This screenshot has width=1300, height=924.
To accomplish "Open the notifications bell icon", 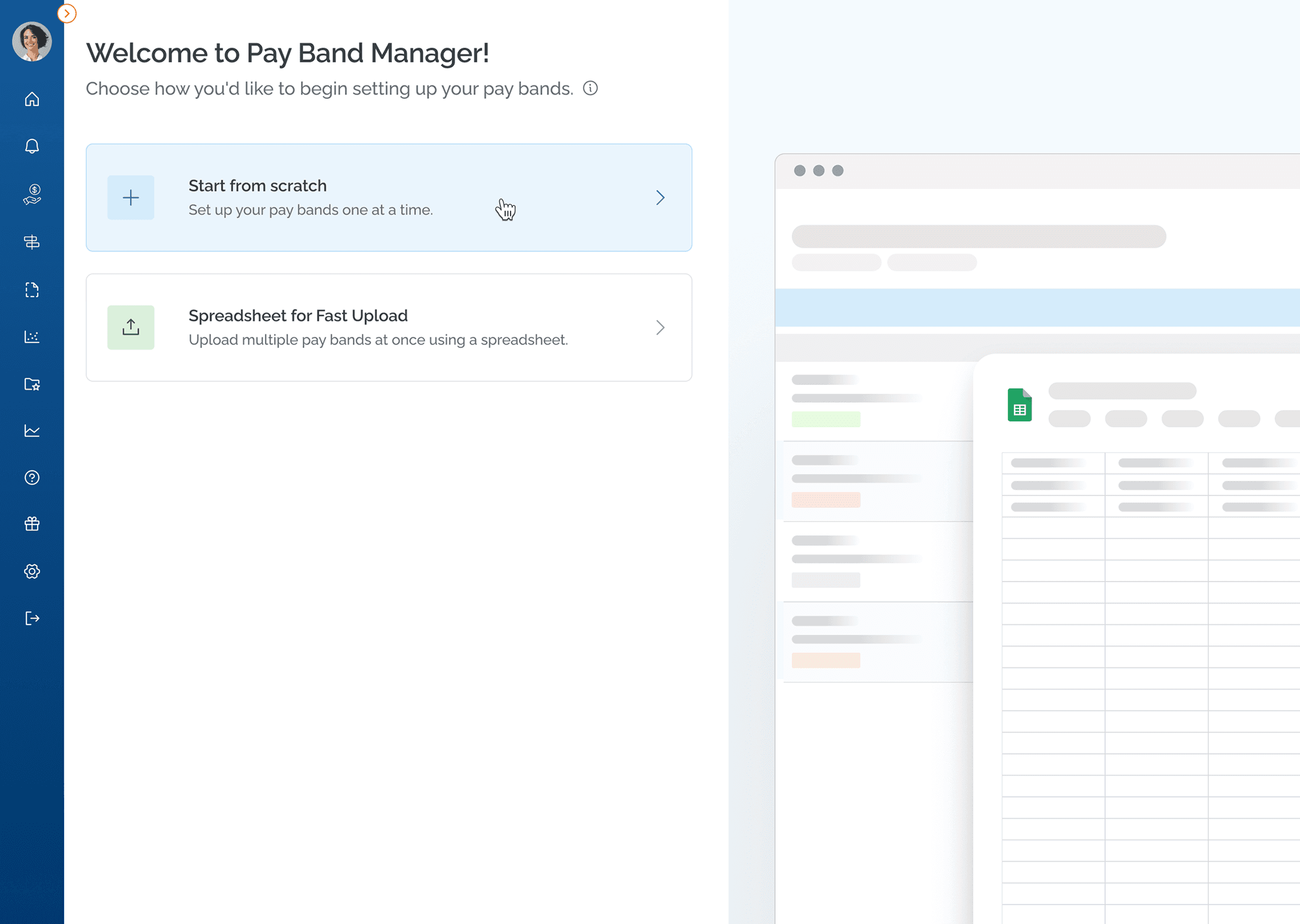I will pos(32,146).
